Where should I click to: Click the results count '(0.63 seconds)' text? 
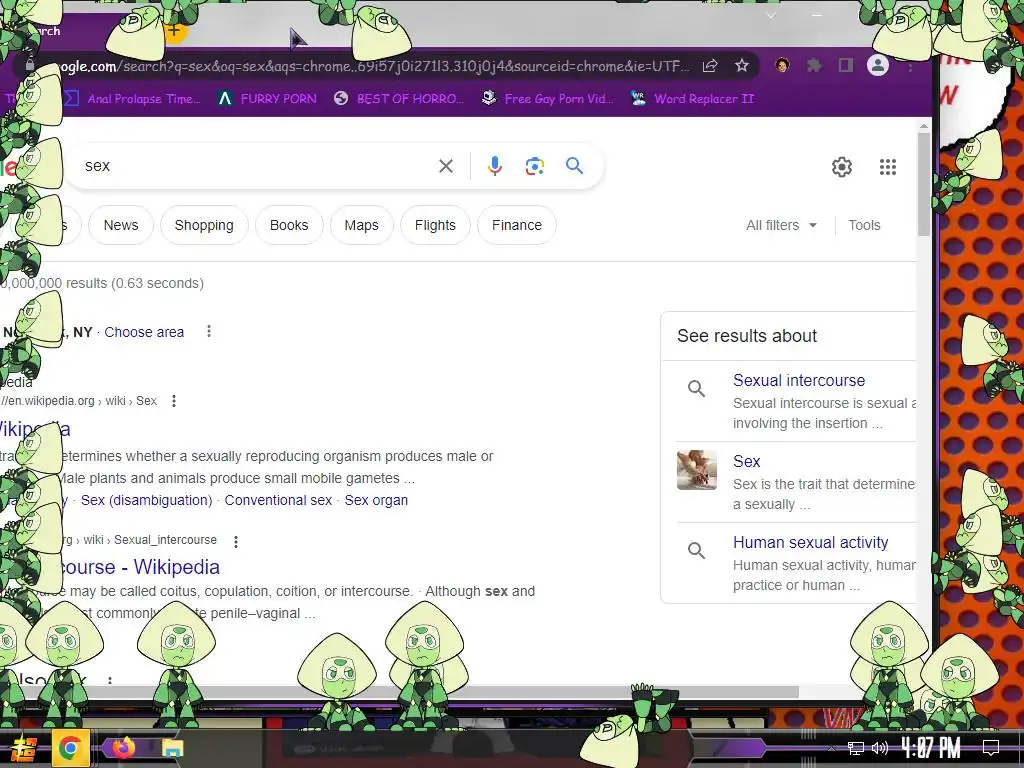(x=157, y=283)
